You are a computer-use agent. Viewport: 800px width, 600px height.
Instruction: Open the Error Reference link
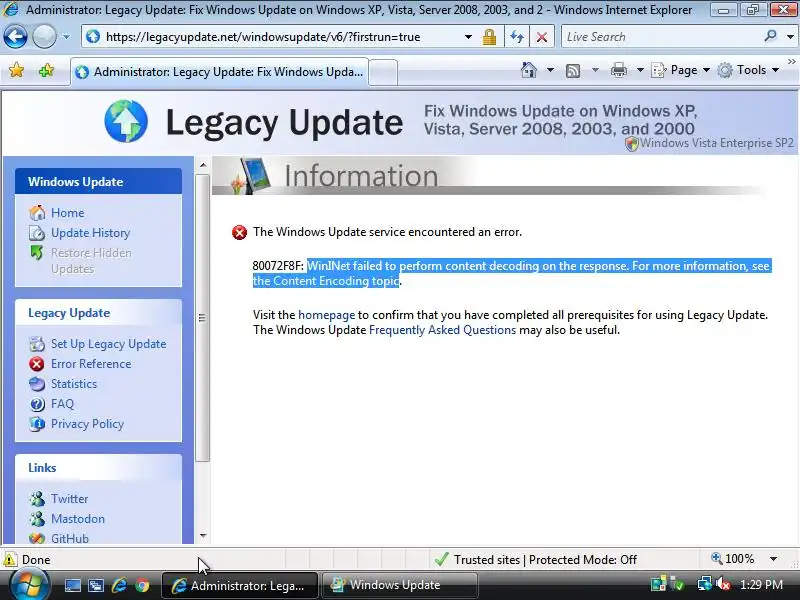[91, 364]
